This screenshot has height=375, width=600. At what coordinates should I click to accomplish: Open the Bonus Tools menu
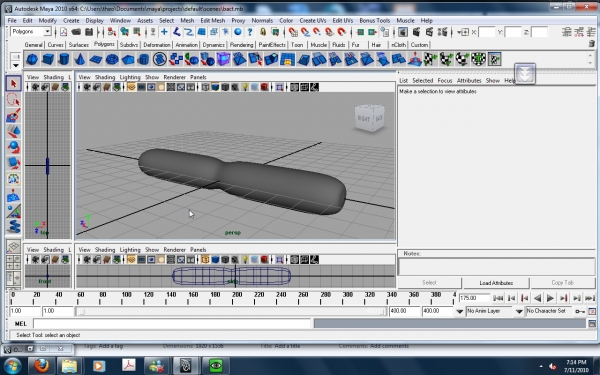pyautogui.click(x=375, y=21)
